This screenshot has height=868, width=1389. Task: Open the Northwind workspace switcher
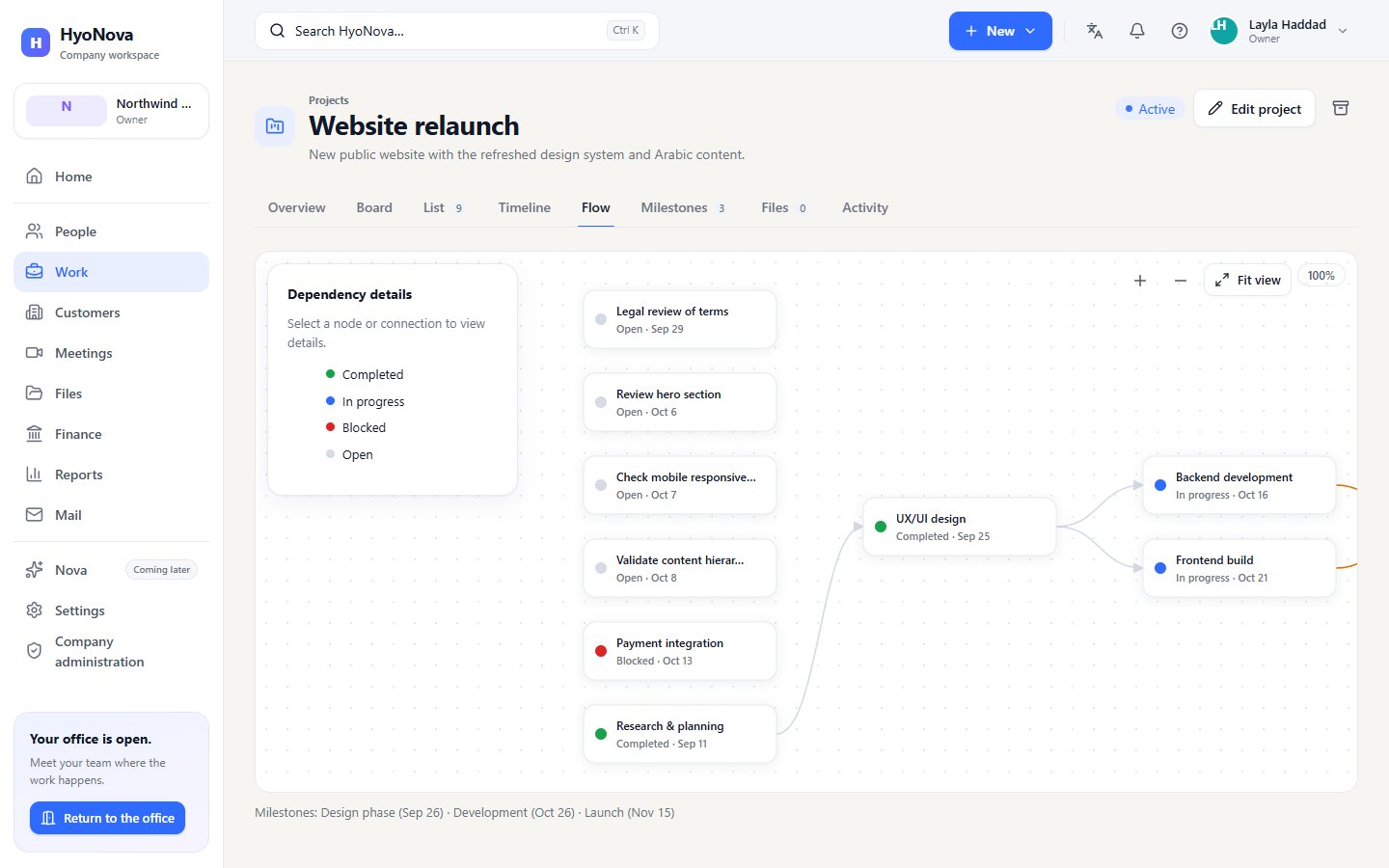[x=111, y=111]
